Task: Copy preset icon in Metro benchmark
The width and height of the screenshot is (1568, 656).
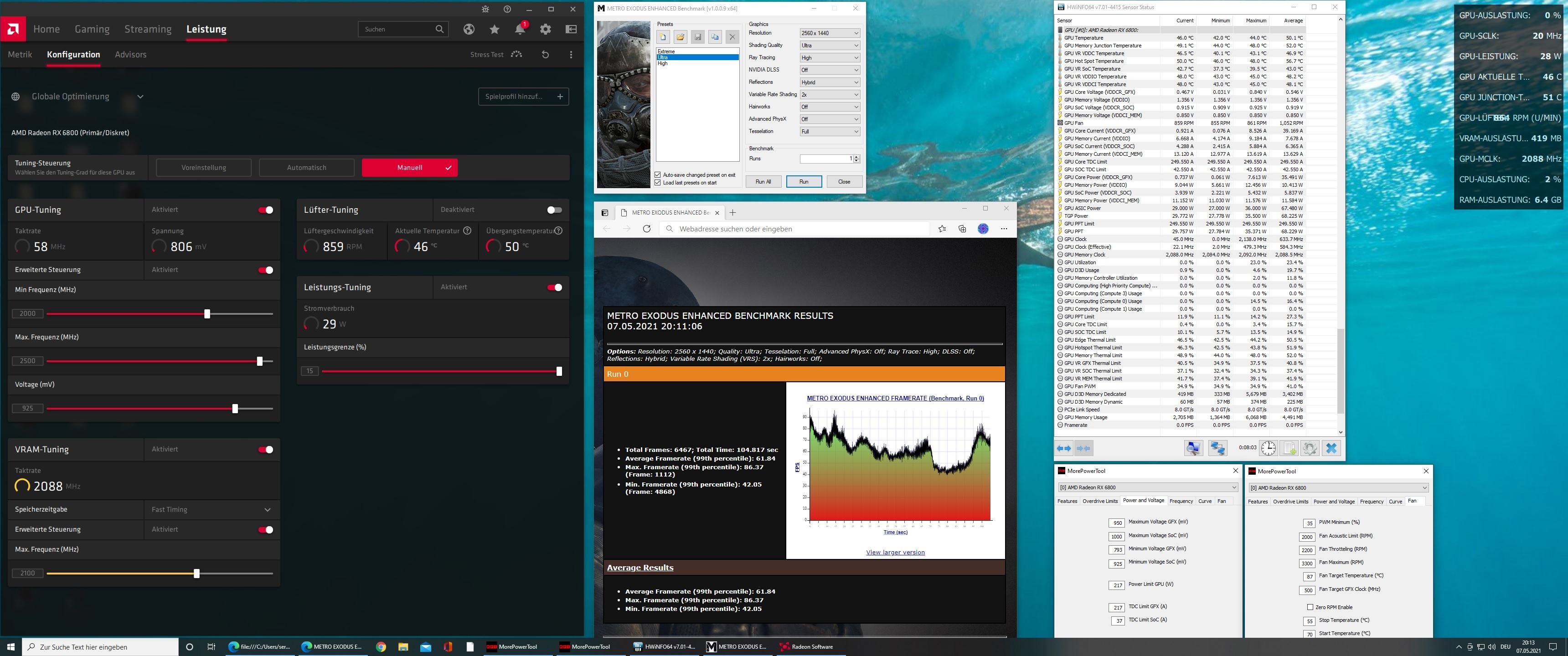Action: [x=715, y=37]
